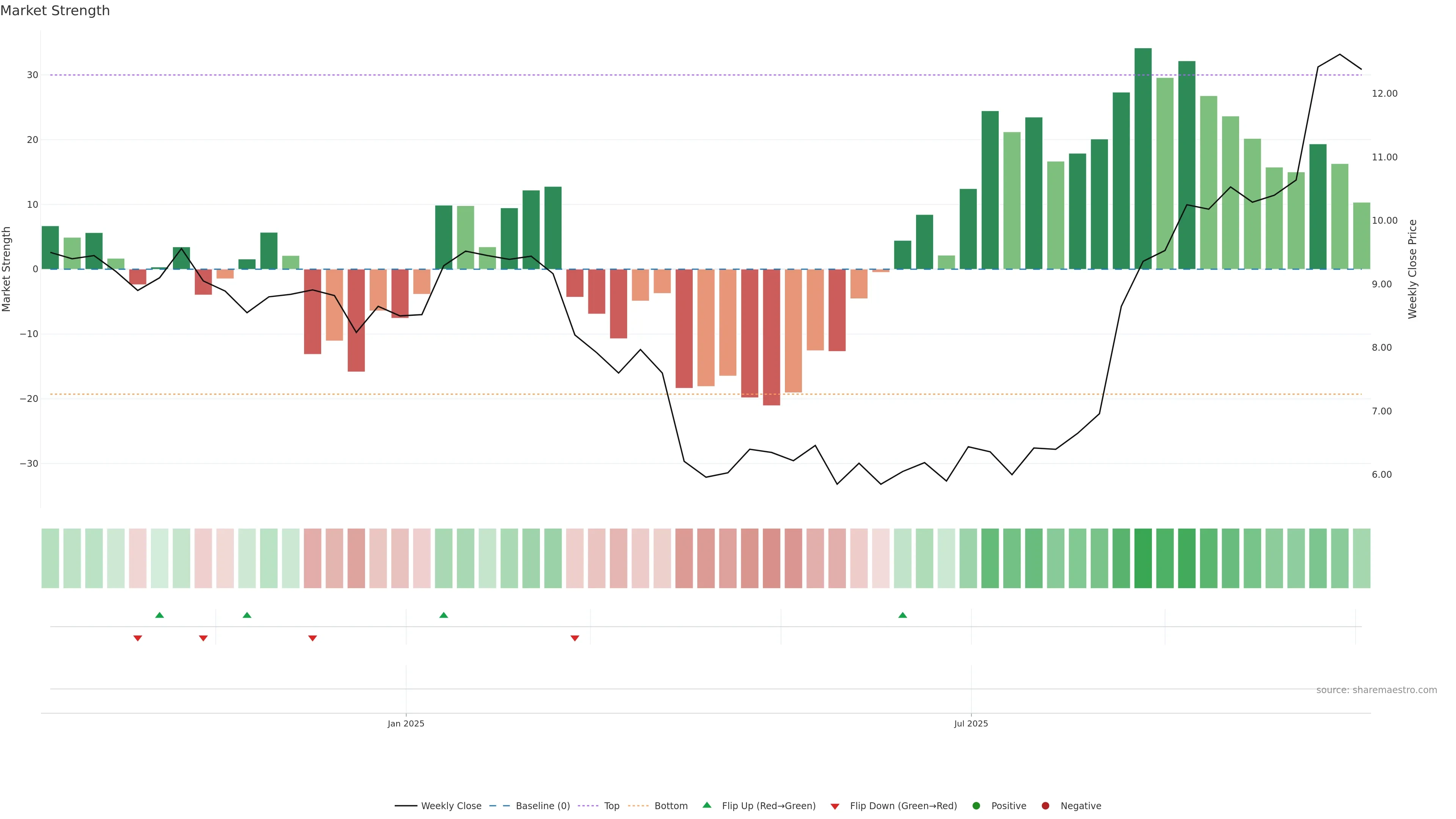Select the tallest dark green bar
Image resolution: width=1456 pixels, height=819 pixels.
click(x=1143, y=158)
